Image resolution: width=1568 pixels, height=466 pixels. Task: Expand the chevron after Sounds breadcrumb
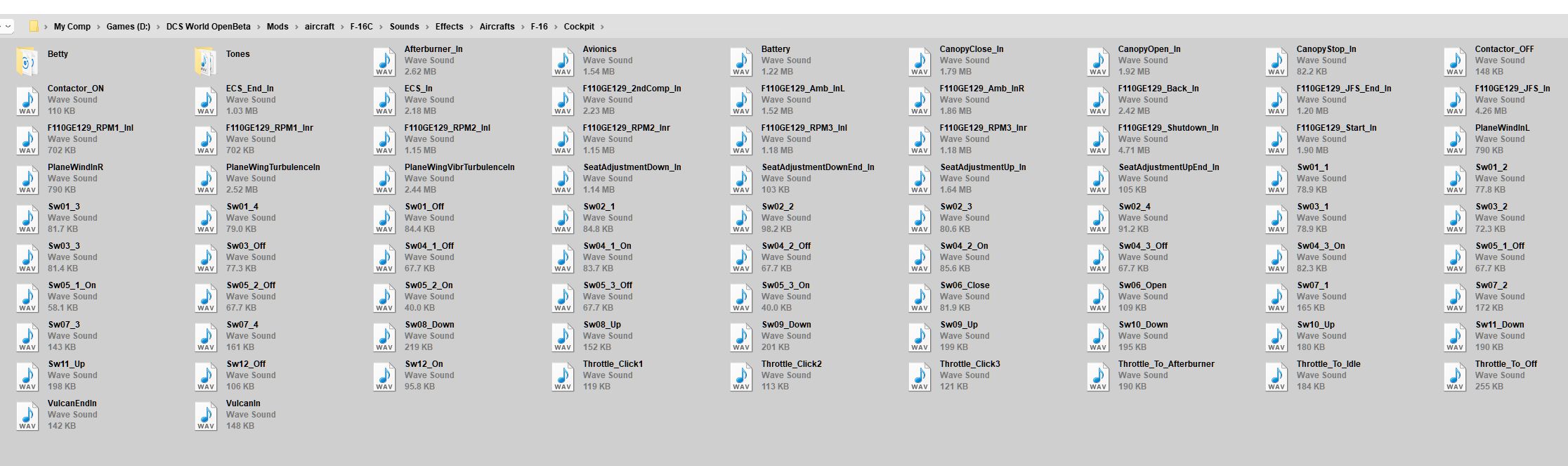click(427, 27)
